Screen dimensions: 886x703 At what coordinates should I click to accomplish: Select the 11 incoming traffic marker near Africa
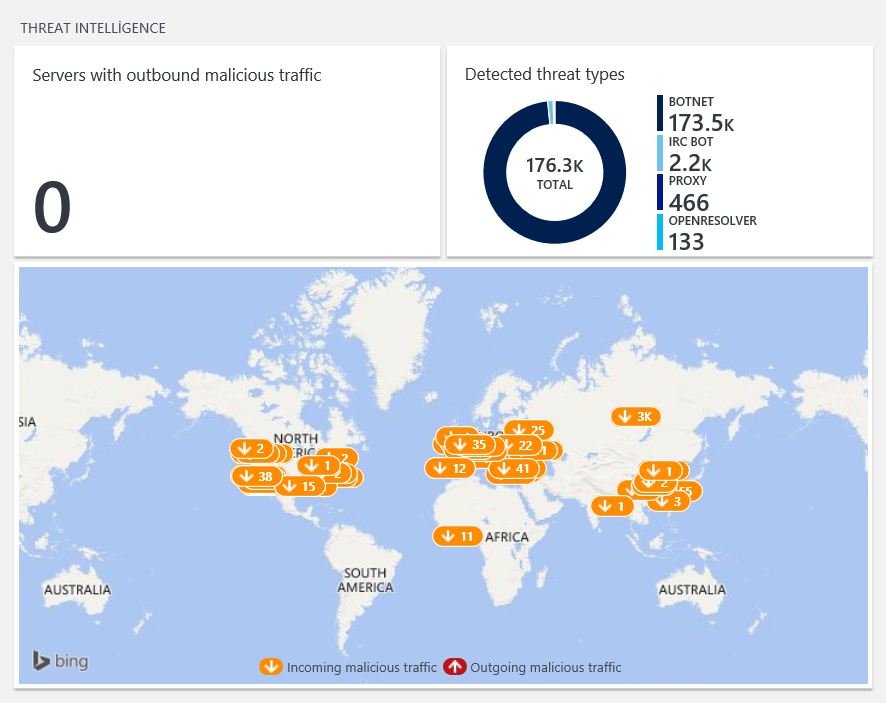pos(458,536)
